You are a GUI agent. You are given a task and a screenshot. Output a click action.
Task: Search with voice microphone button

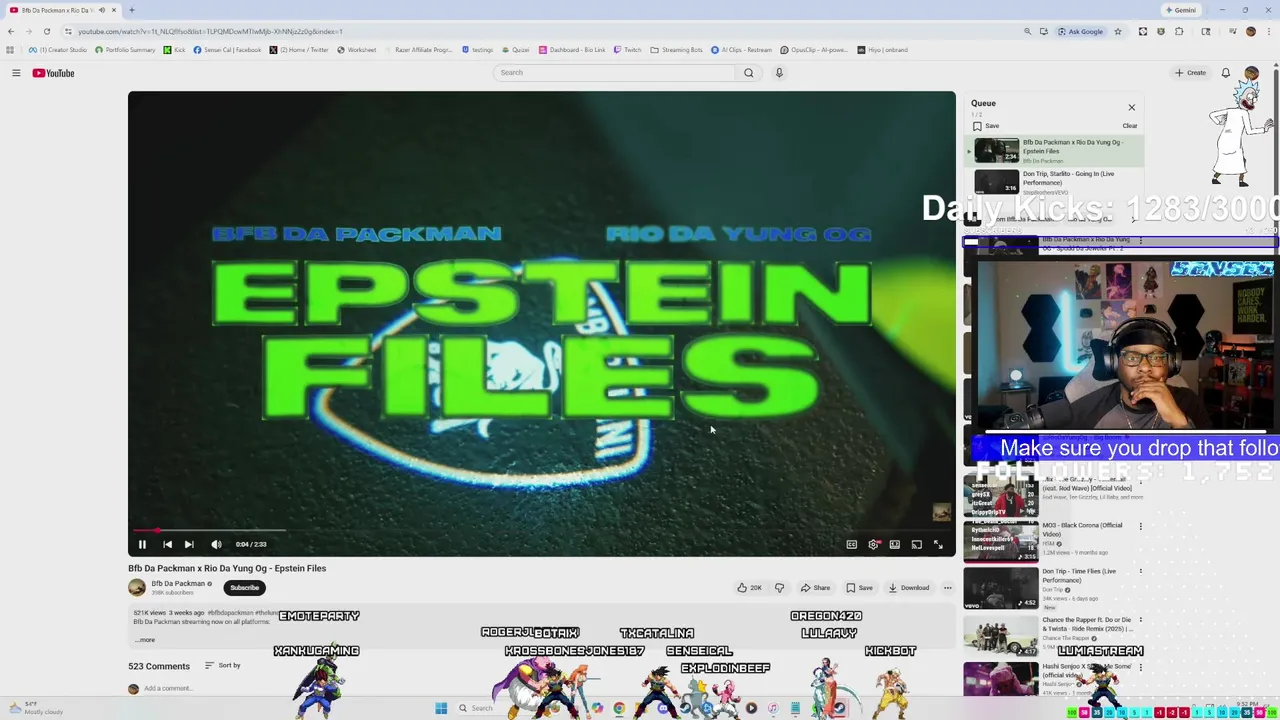coord(779,72)
